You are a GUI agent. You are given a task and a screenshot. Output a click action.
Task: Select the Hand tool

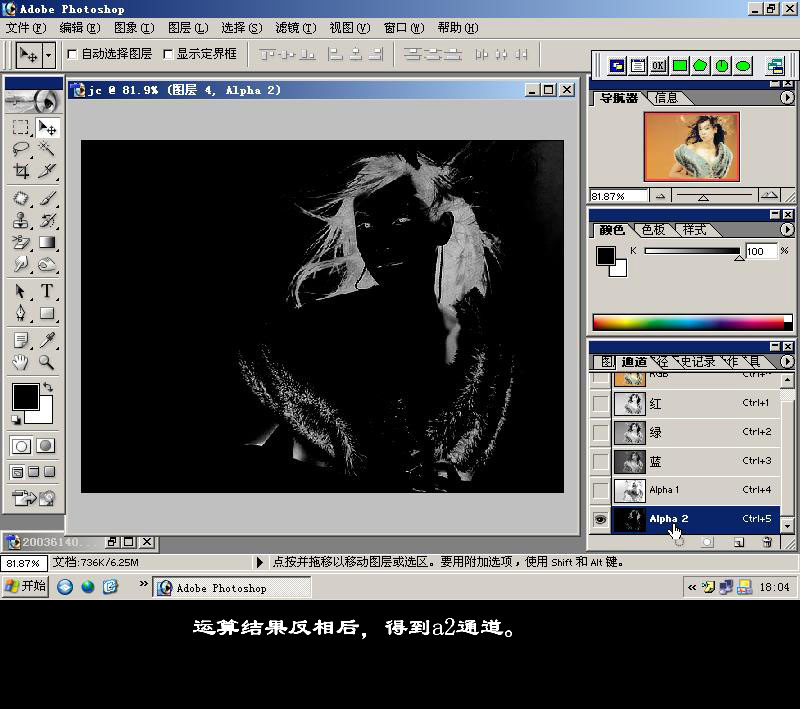(21, 362)
